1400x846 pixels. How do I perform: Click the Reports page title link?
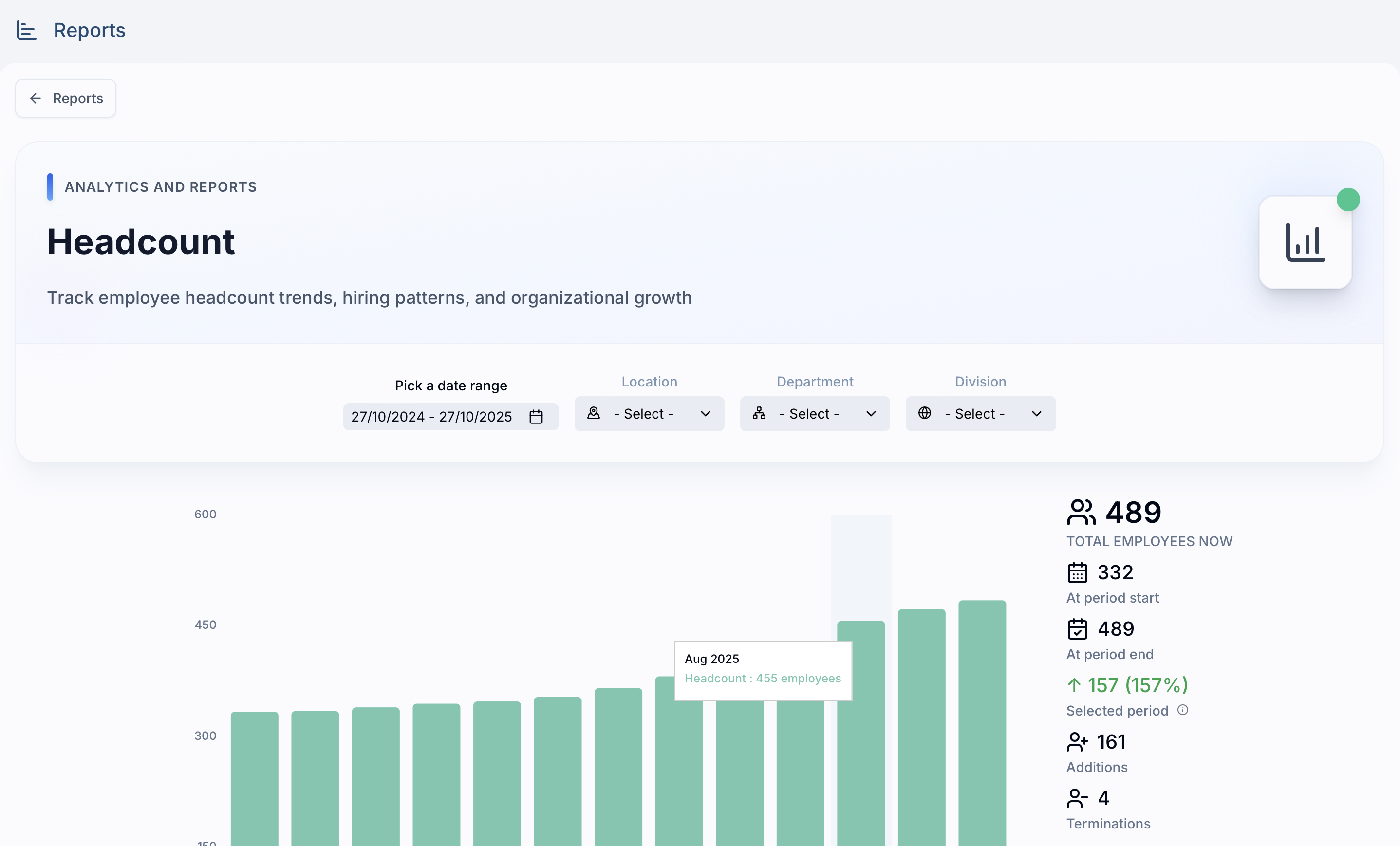coord(89,30)
